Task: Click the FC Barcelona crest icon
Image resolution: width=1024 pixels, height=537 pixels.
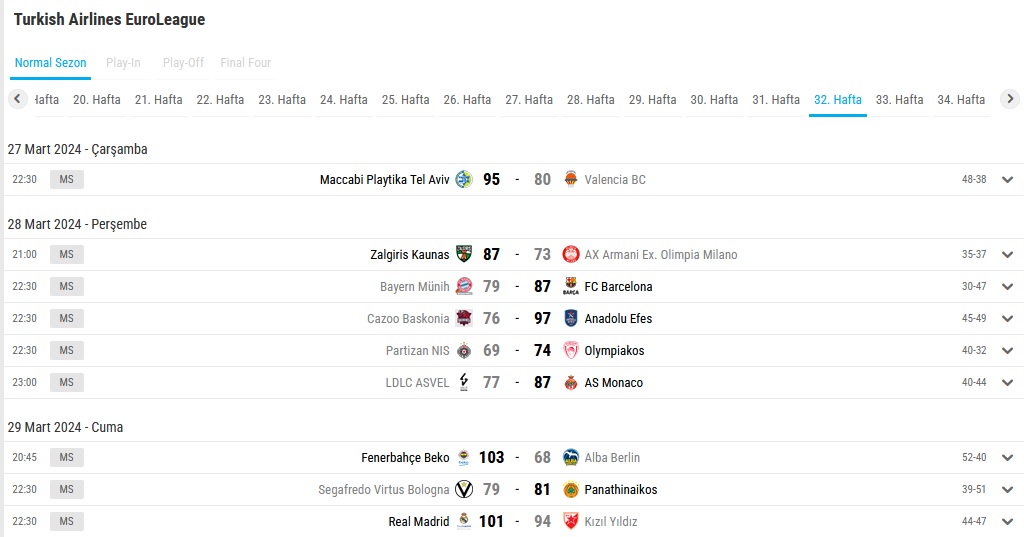Action: (571, 286)
